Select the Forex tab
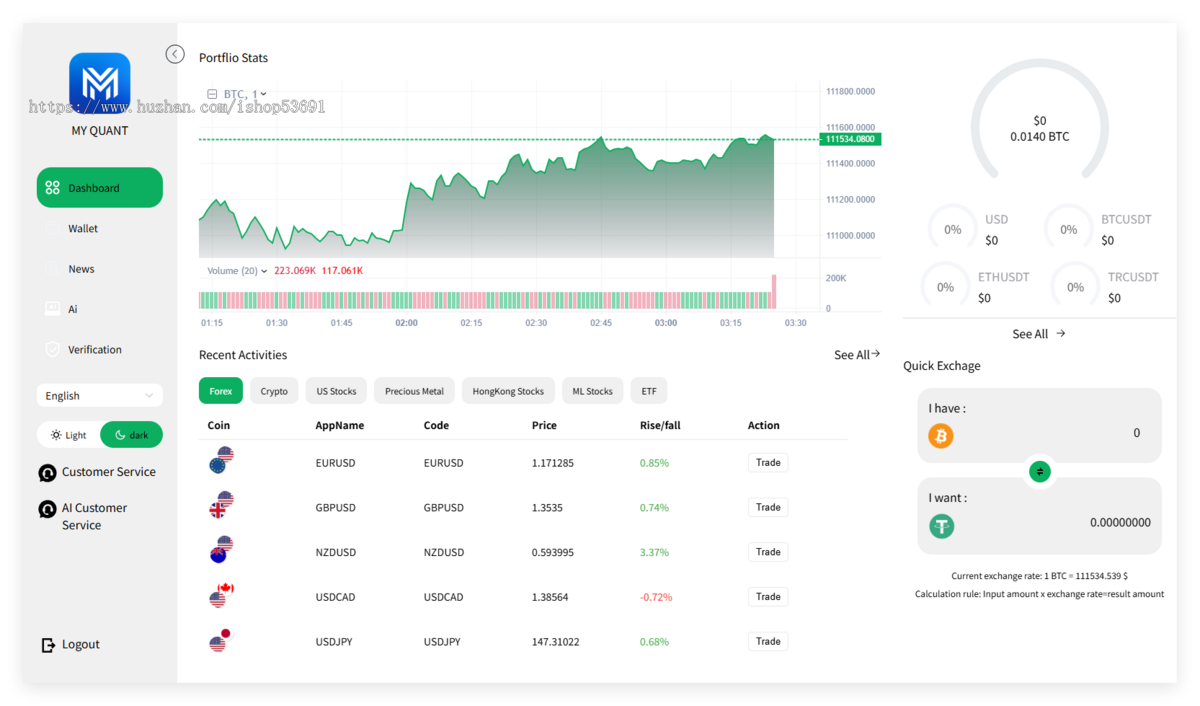 pyautogui.click(x=221, y=391)
